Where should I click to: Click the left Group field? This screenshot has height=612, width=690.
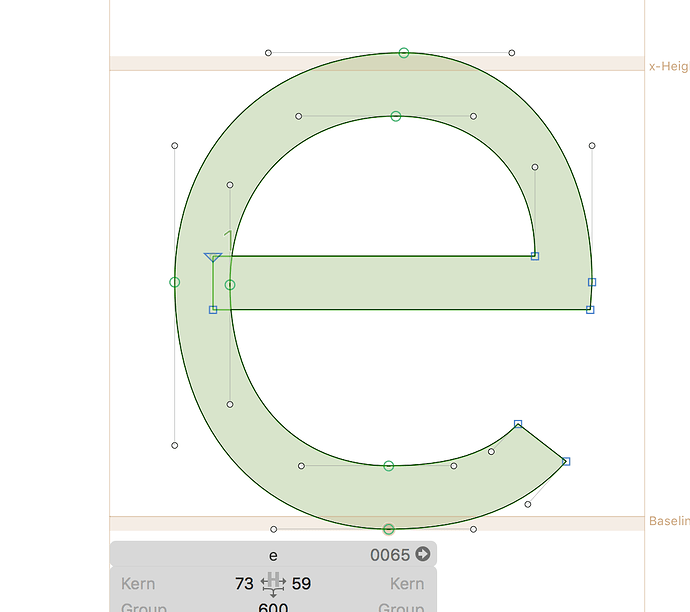(x=144, y=607)
